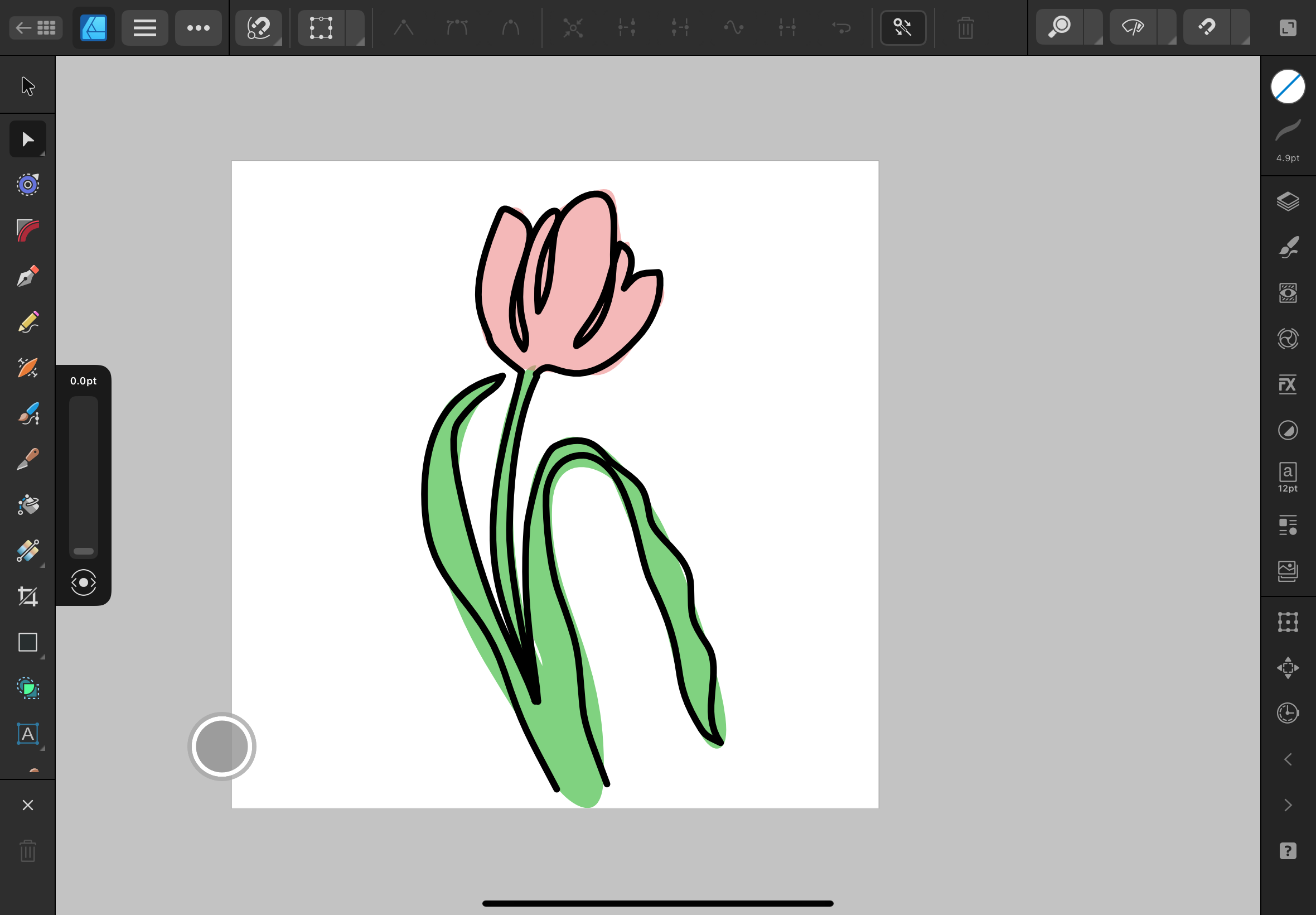Open the Transform studio
1316x915 pixels.
[1288, 622]
